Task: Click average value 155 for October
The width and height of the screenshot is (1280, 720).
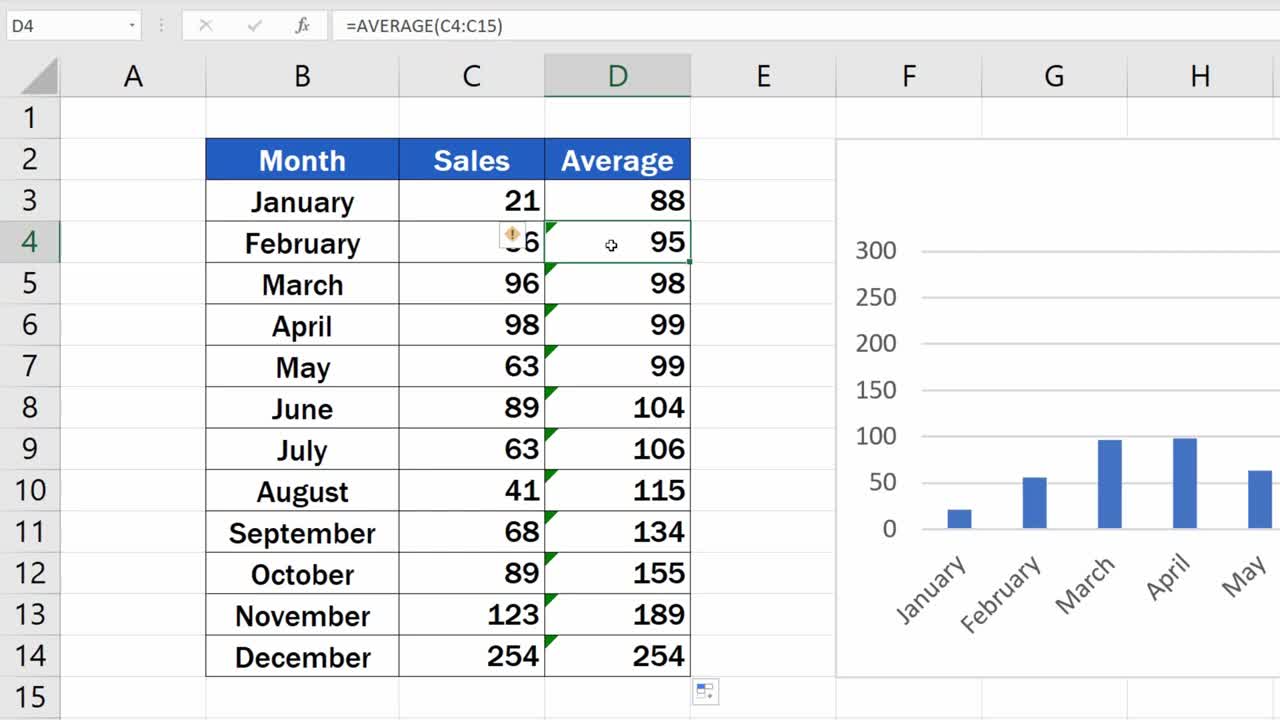Action: point(617,573)
